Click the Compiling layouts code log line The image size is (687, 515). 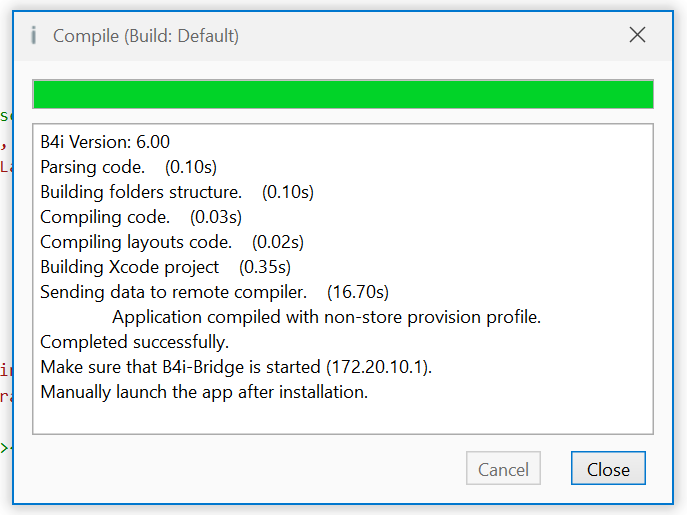pos(171,242)
